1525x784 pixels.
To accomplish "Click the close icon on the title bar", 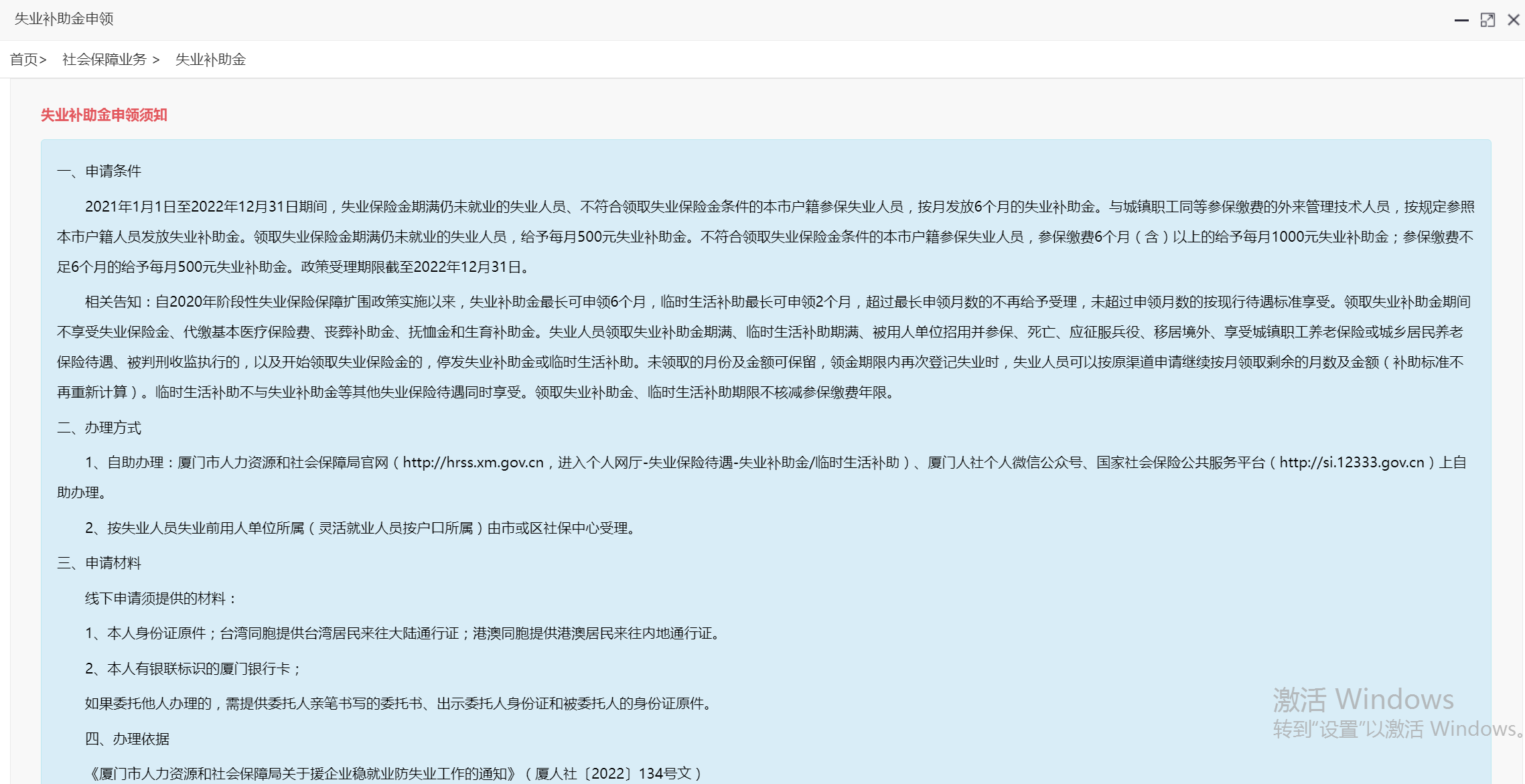I will [1514, 19].
